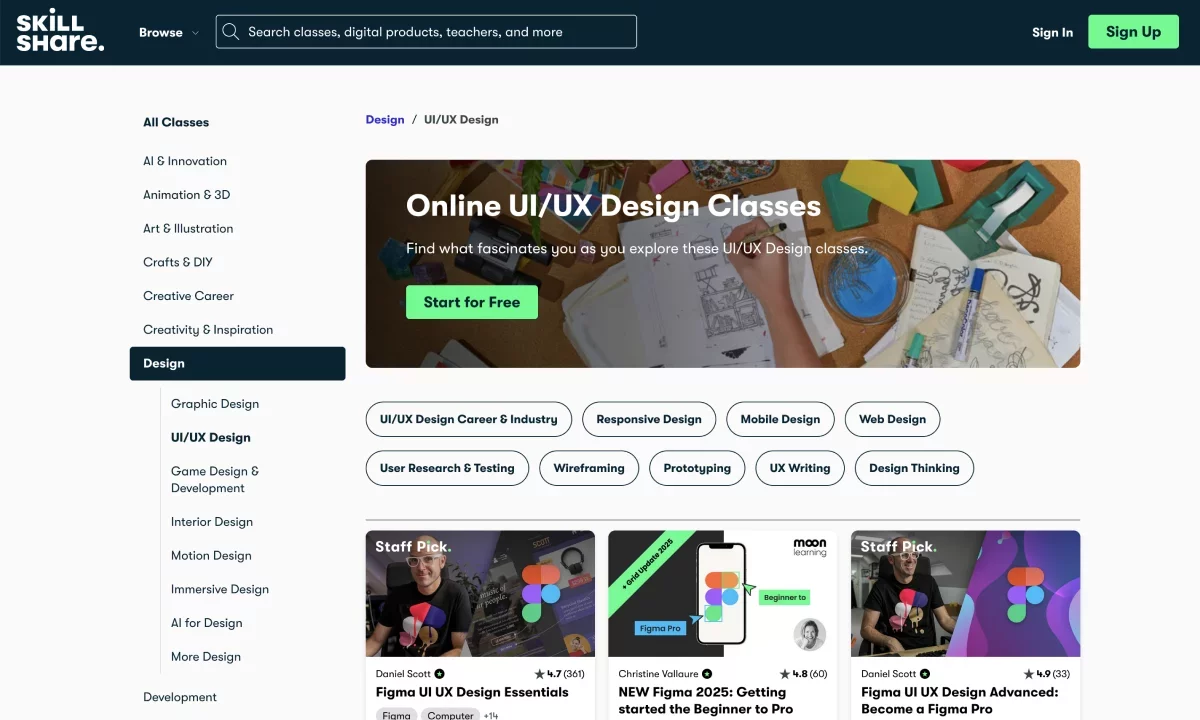
Task: Click the Sign Up button
Action: [1133, 32]
